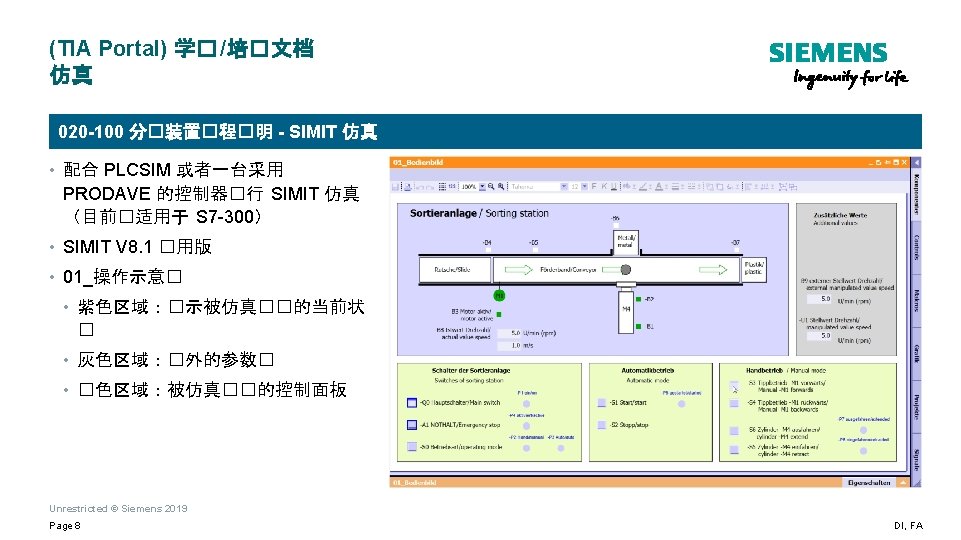Toggle the -S2 Stopp/stop switch
Viewport: 961px width, 540px height.
coord(602,424)
